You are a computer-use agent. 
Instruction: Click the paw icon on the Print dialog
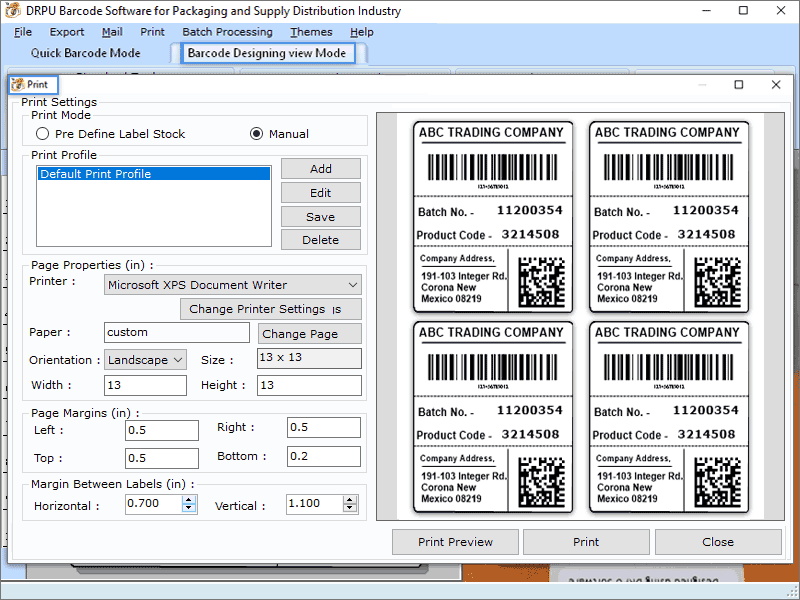(x=16, y=85)
